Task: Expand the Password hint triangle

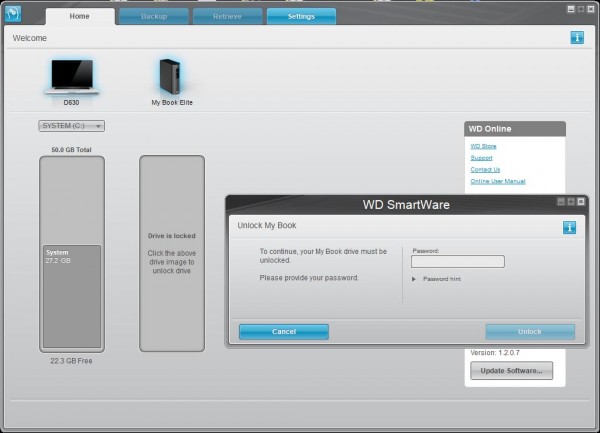Action: (x=414, y=279)
